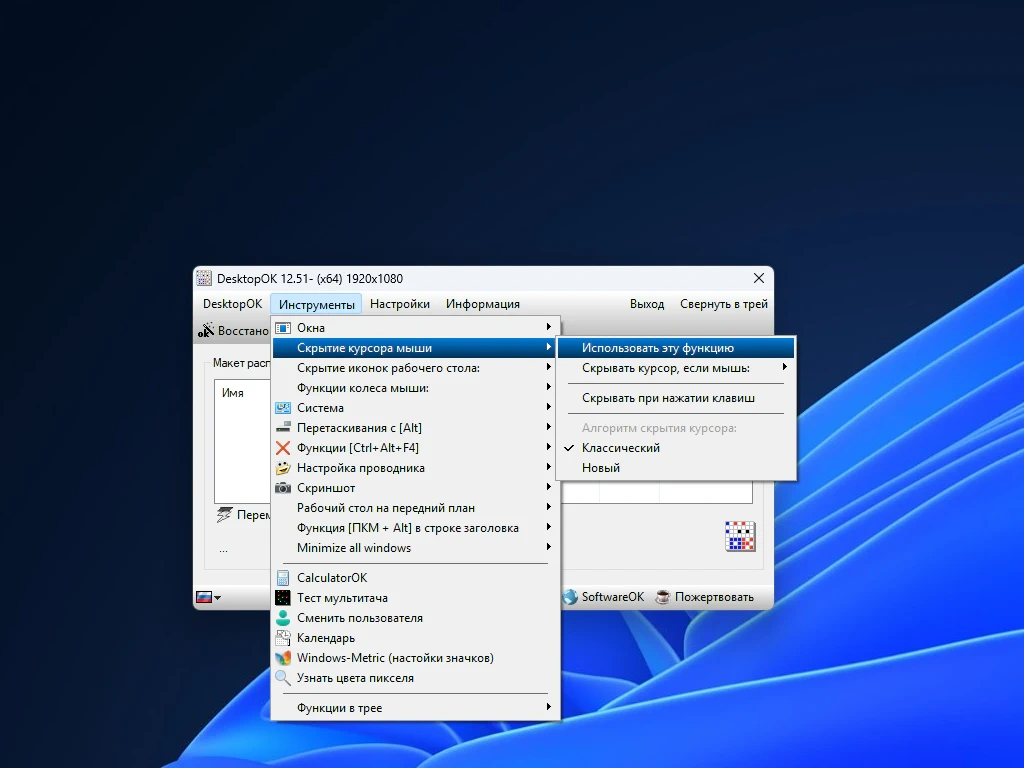Open the Информация menu
1024x768 pixels.
click(483, 304)
